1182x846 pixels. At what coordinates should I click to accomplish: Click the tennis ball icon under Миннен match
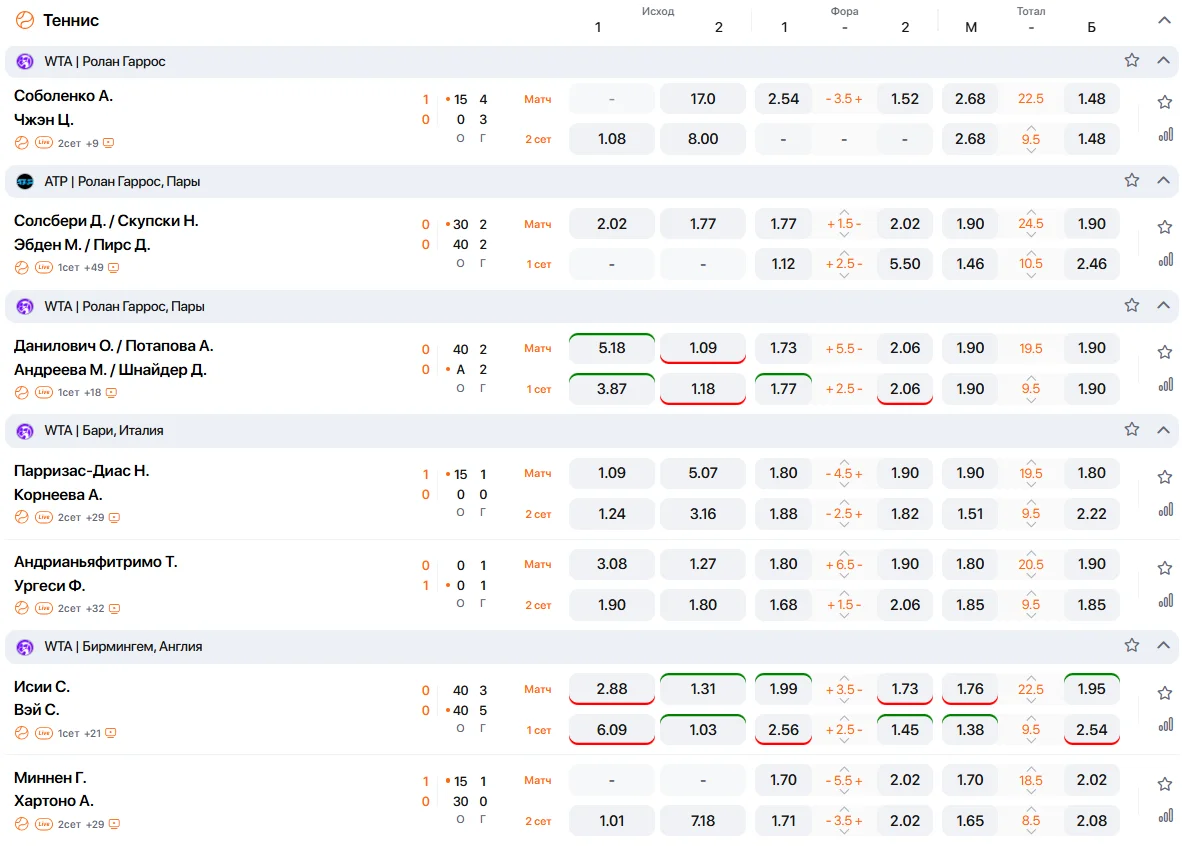tap(22, 824)
